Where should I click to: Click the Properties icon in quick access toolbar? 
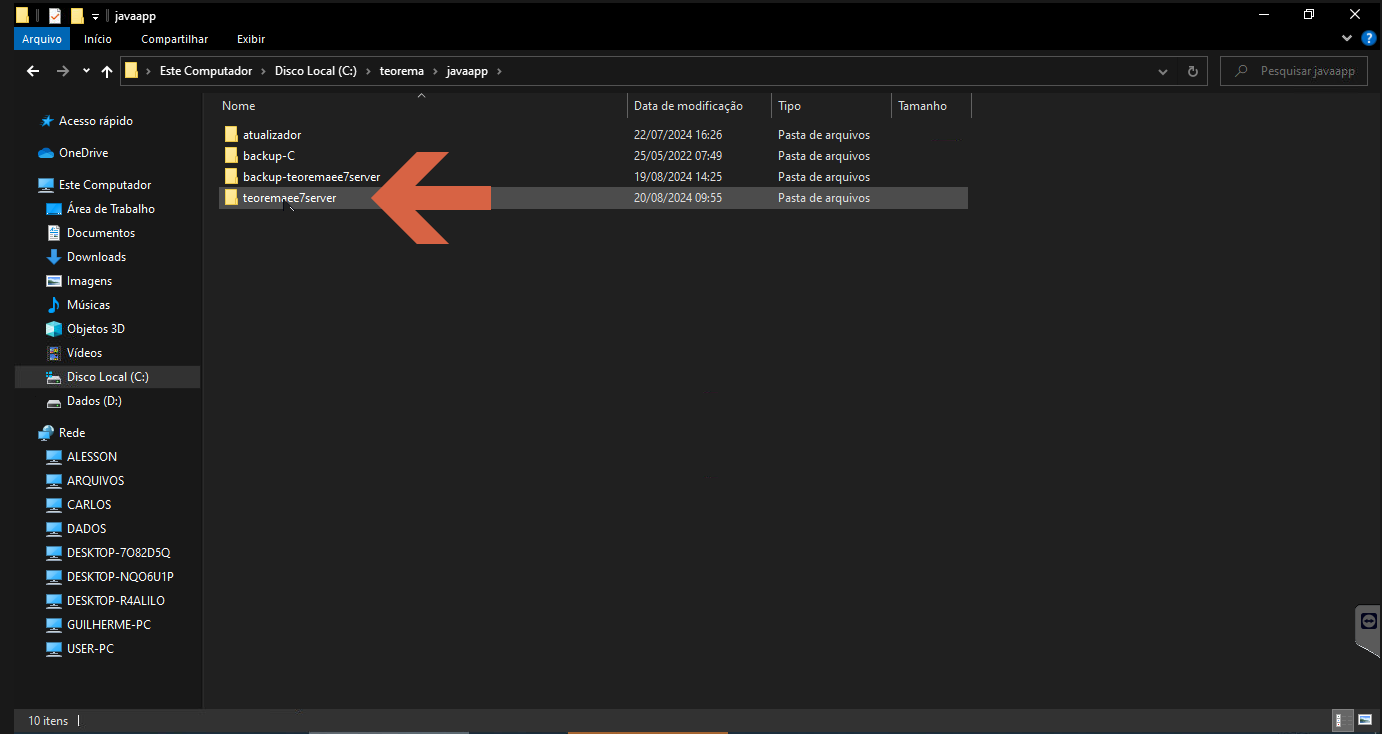tap(55, 15)
